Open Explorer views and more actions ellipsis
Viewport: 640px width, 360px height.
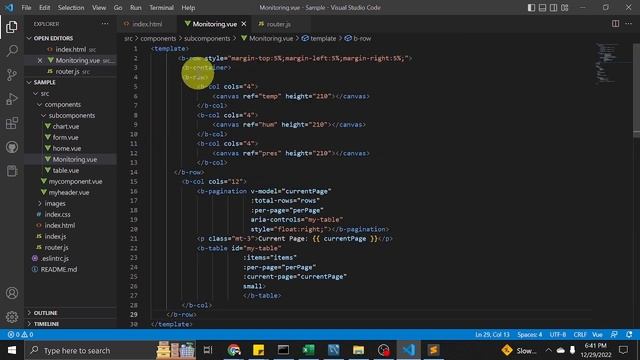click(105, 24)
